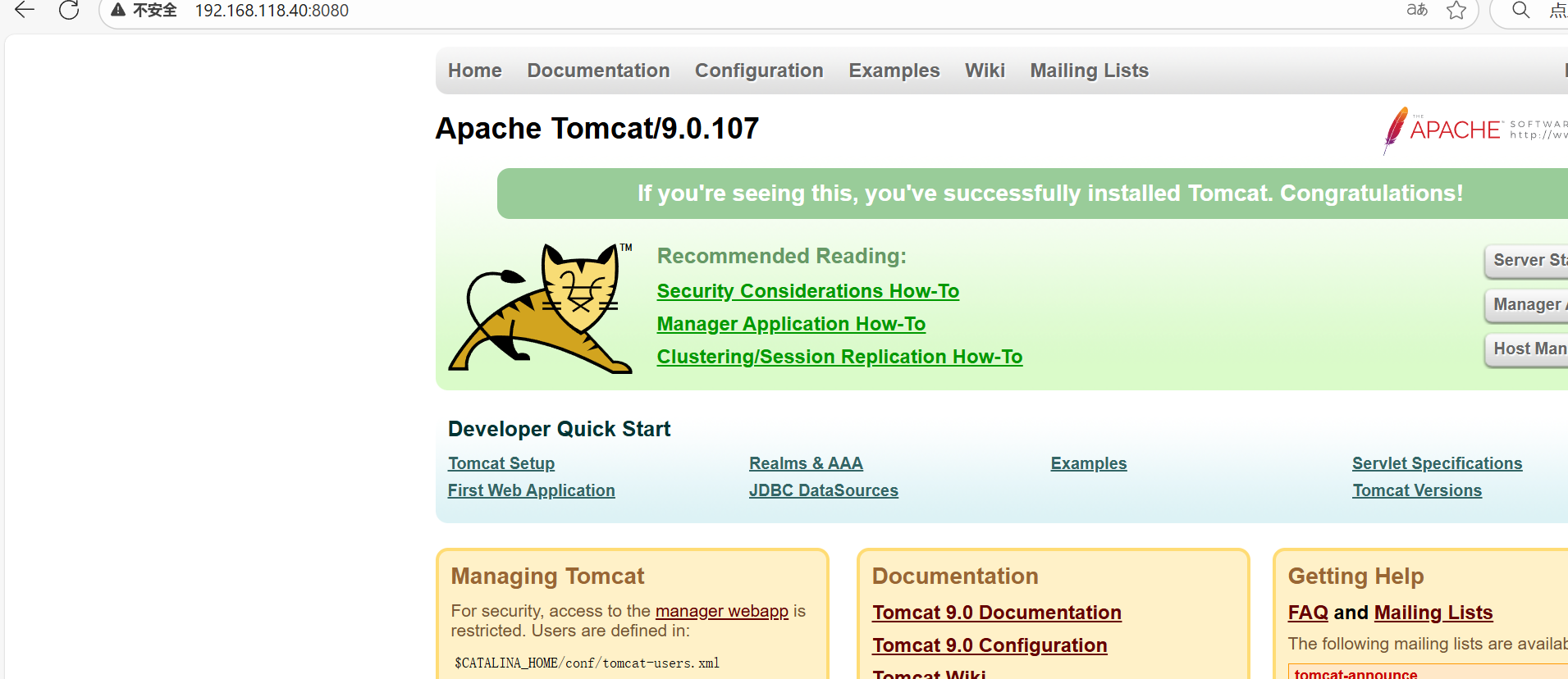Click the Documentation box heading
Viewport: 1568px width, 679px height.
pyautogui.click(x=955, y=576)
